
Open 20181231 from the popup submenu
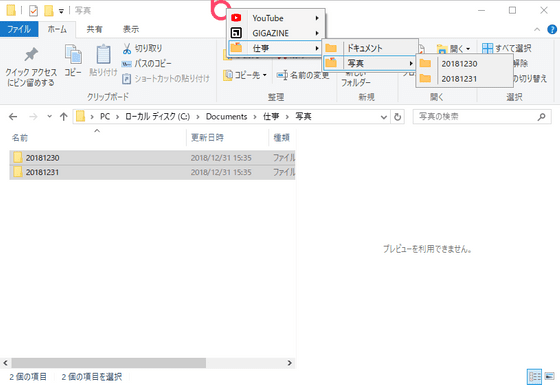coord(464,79)
